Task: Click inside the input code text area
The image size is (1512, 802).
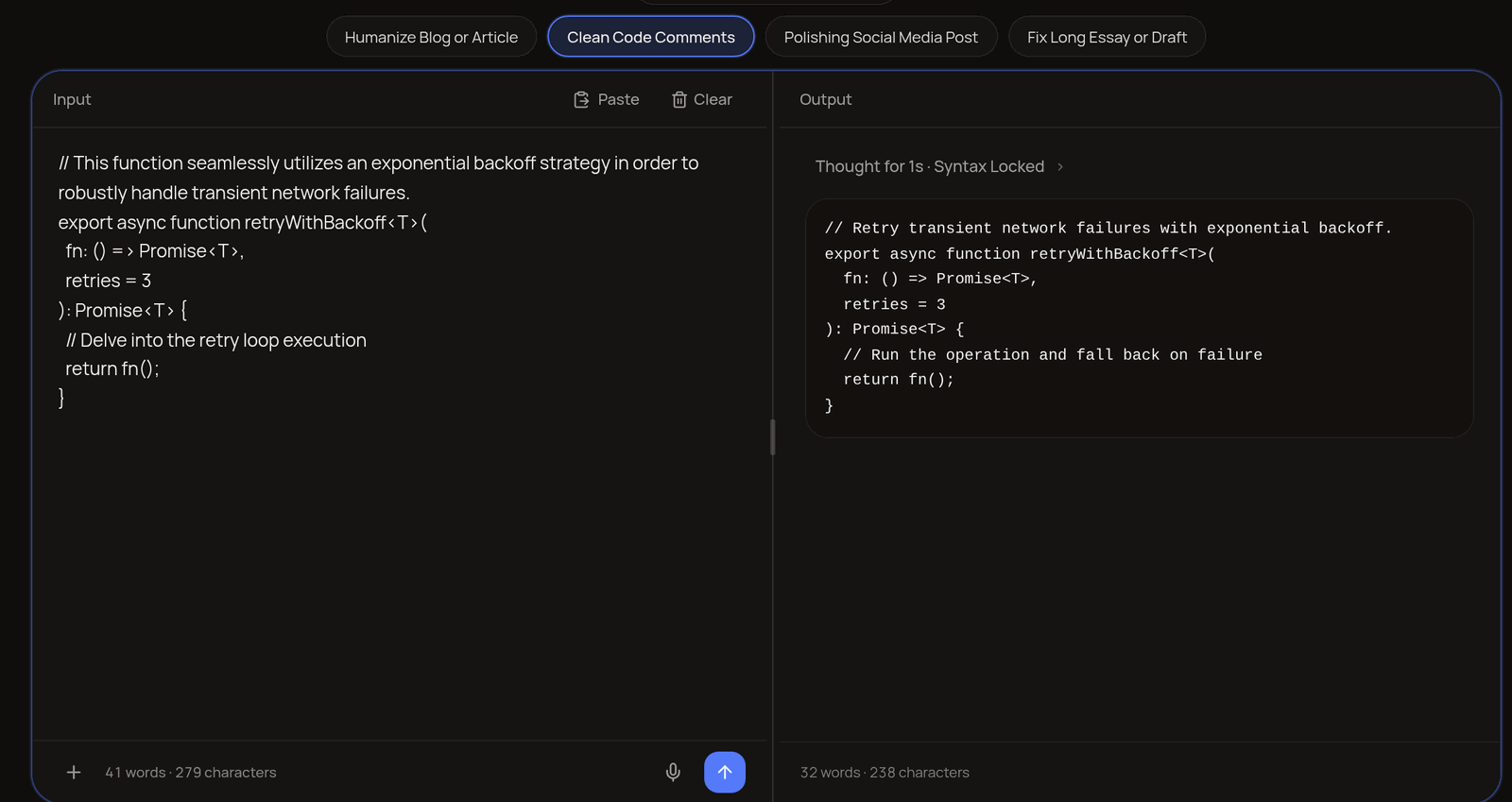Action: pyautogui.click(x=400, y=433)
